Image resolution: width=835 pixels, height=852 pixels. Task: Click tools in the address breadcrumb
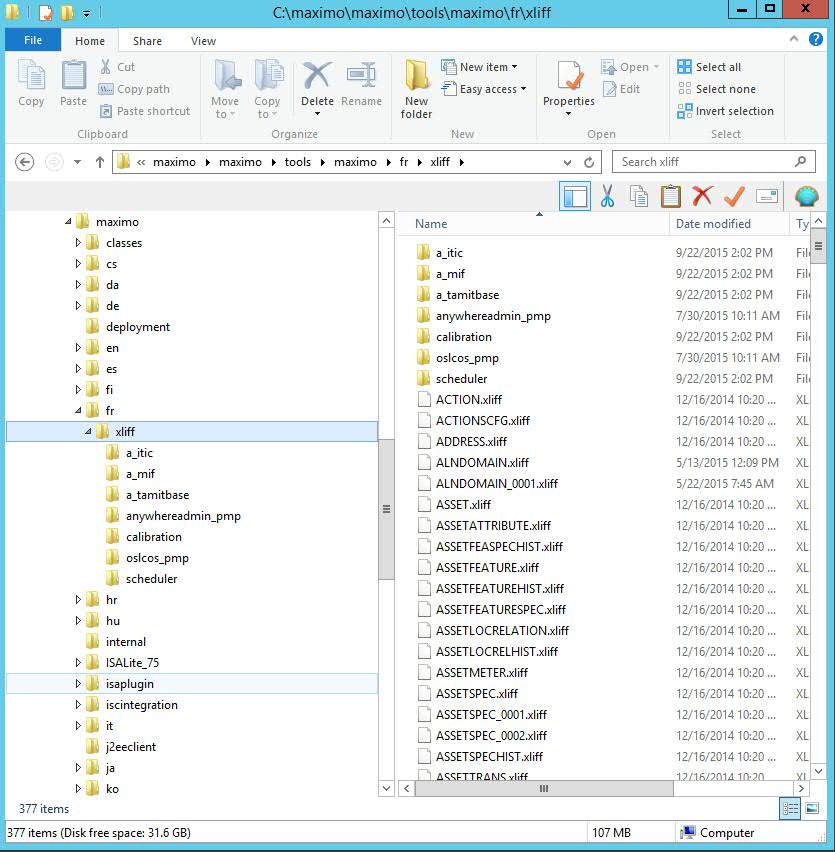pos(298,162)
